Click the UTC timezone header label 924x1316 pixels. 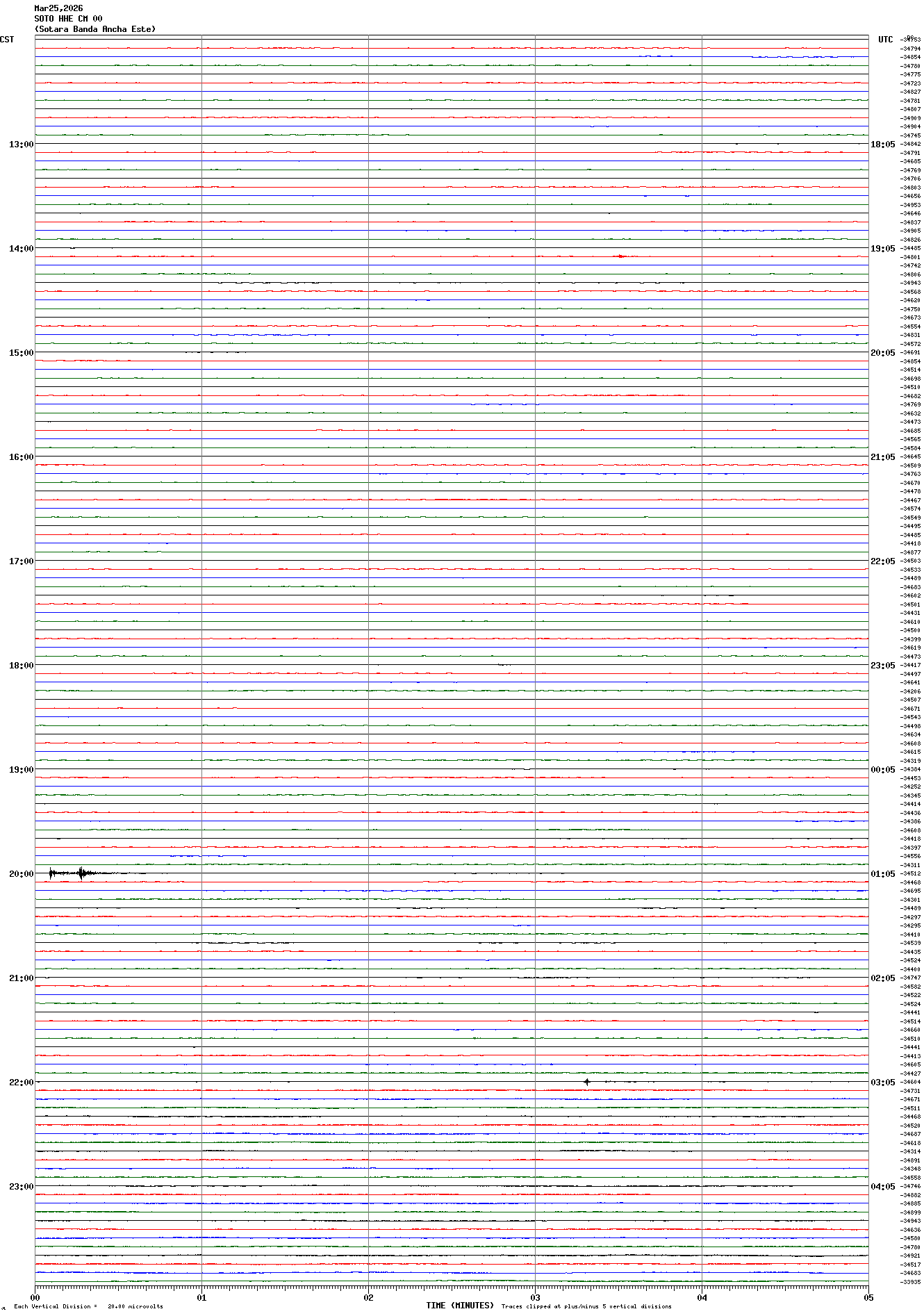pyautogui.click(x=885, y=40)
